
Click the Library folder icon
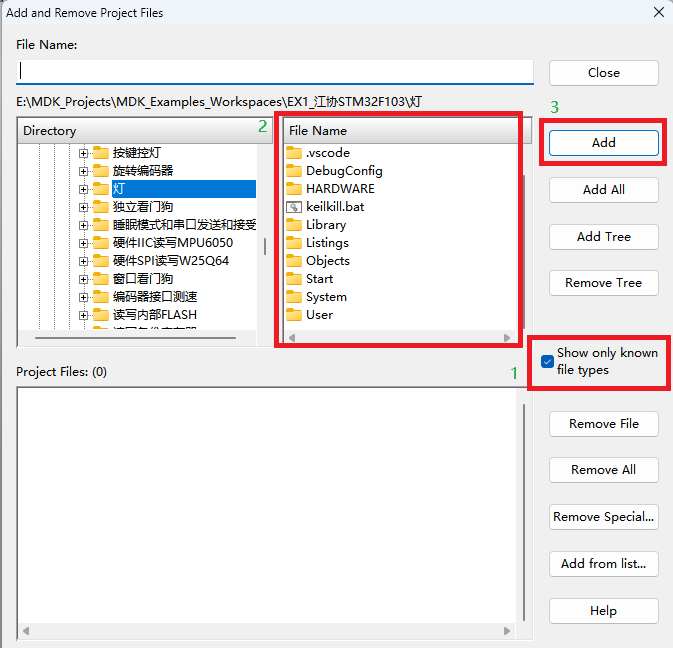[x=294, y=225]
